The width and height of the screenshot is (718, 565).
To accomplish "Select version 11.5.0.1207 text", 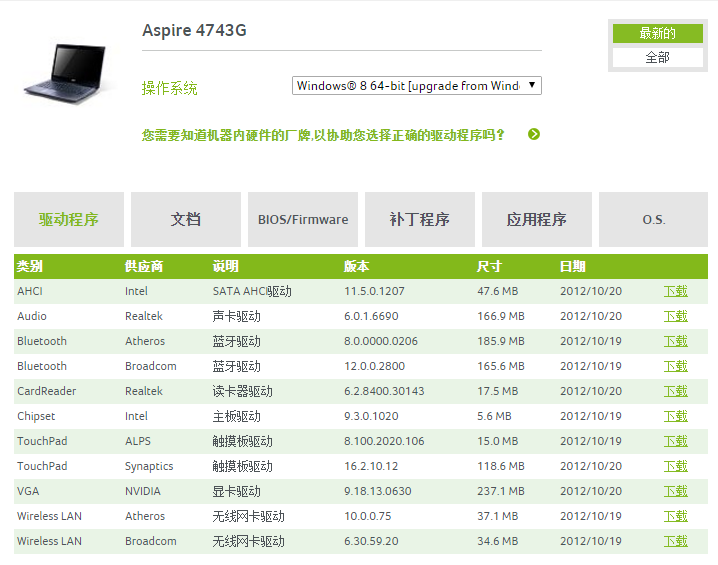I will click(374, 291).
